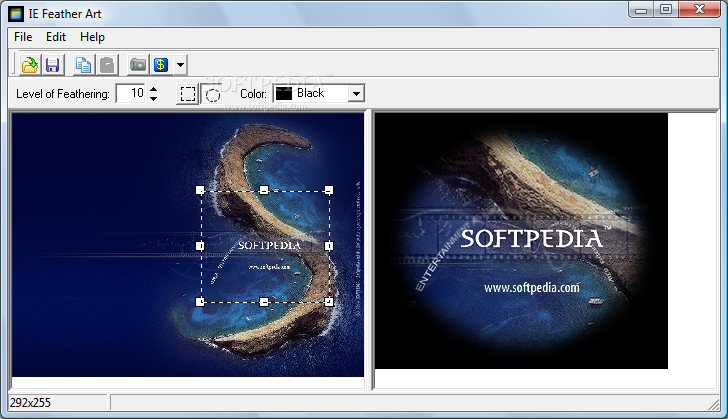Click the 292x255 size in status bar
The width and height of the screenshot is (728, 419).
coord(30,403)
